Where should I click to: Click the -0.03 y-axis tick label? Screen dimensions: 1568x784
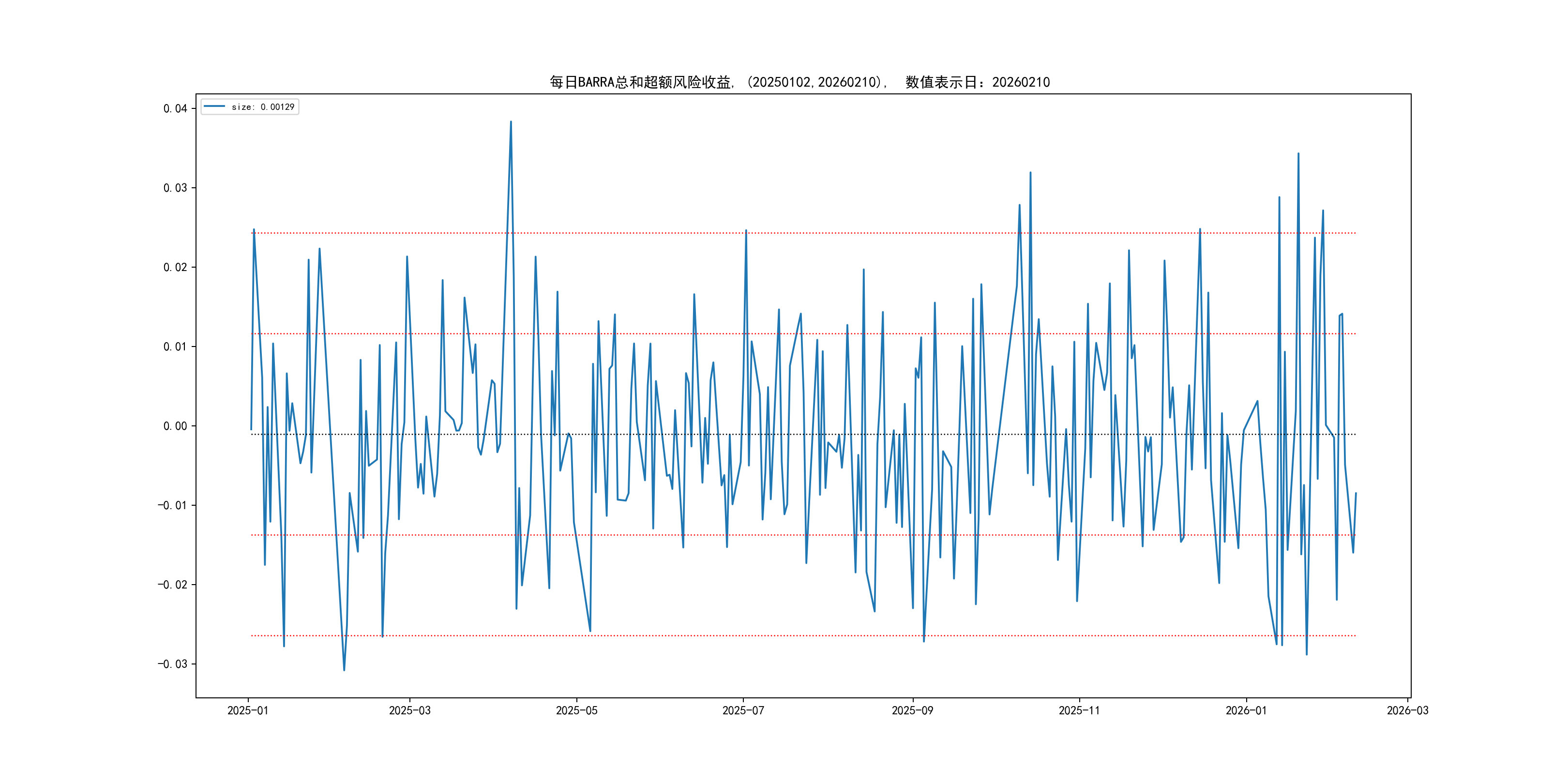pos(172,663)
